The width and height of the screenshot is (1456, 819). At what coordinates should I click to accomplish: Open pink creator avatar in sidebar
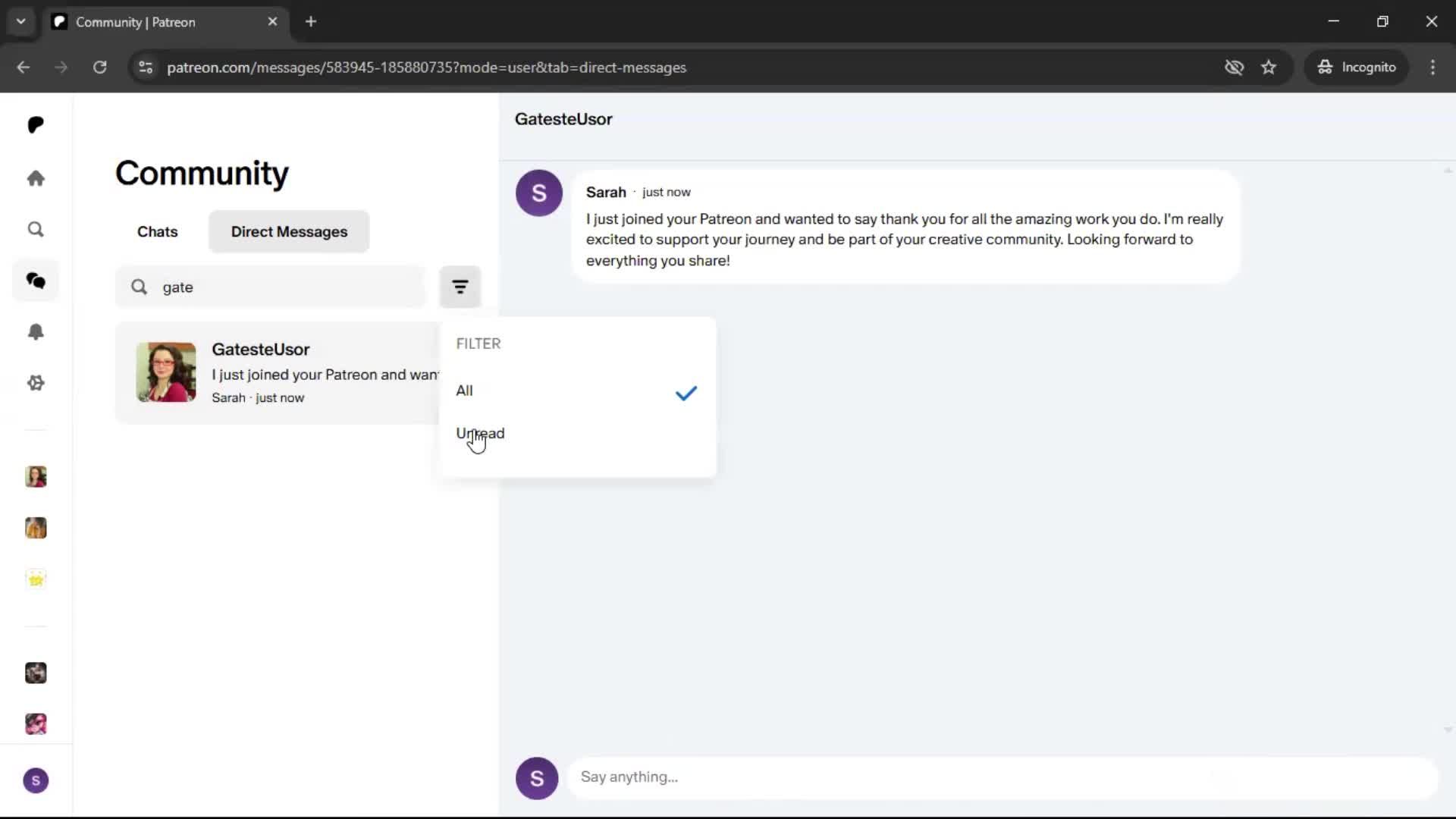click(x=36, y=724)
